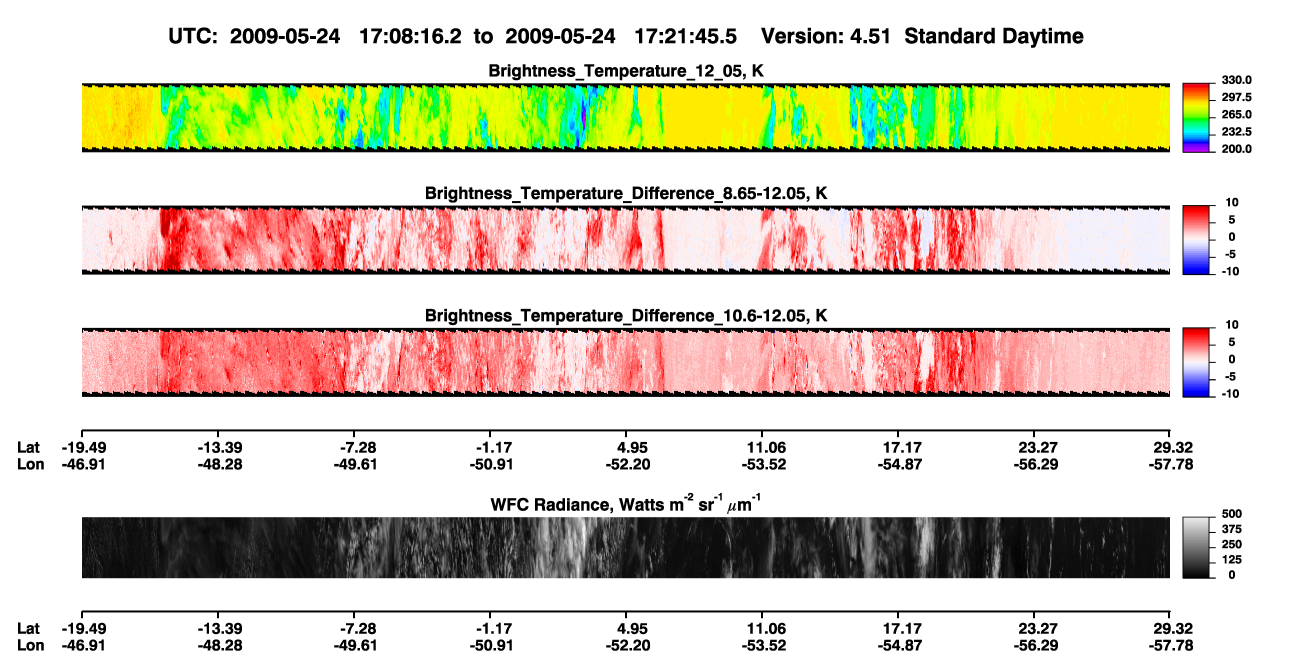Click the red-blue colorbar of the 8.65-12.05 panel
The width and height of the screenshot is (1300, 667).
(1195, 240)
